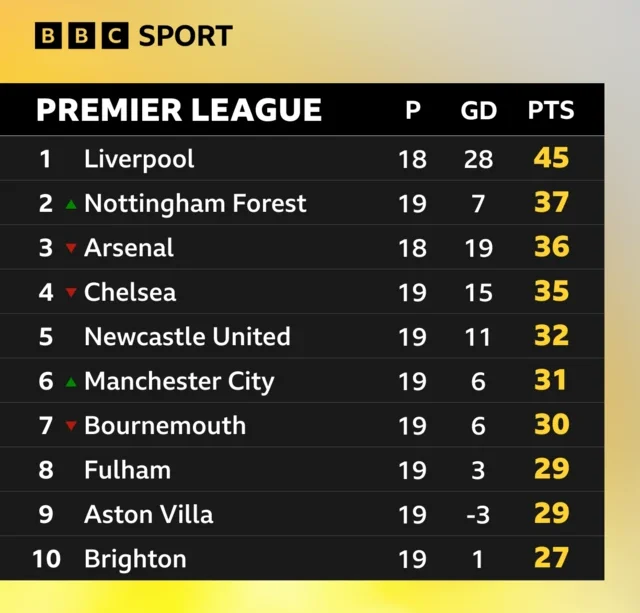Click the P column header

[x=413, y=110]
